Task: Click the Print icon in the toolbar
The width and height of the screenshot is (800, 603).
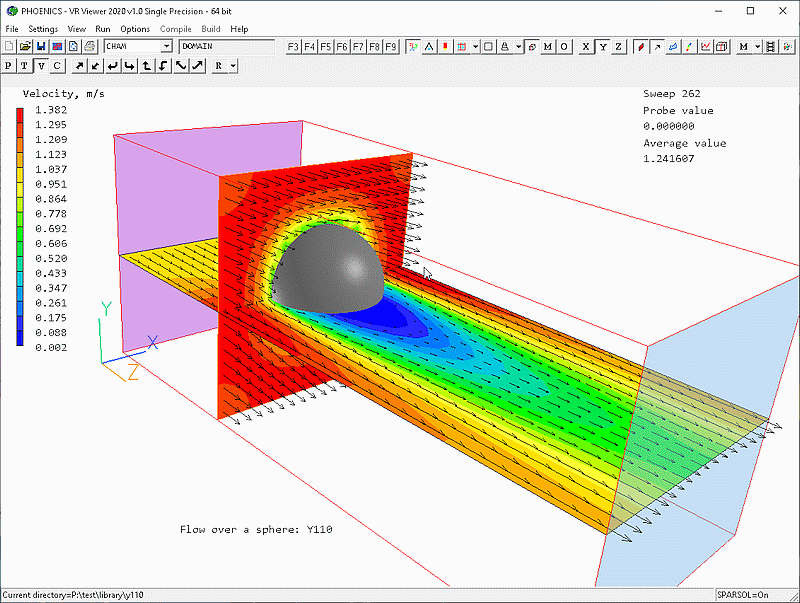Action: 89,46
